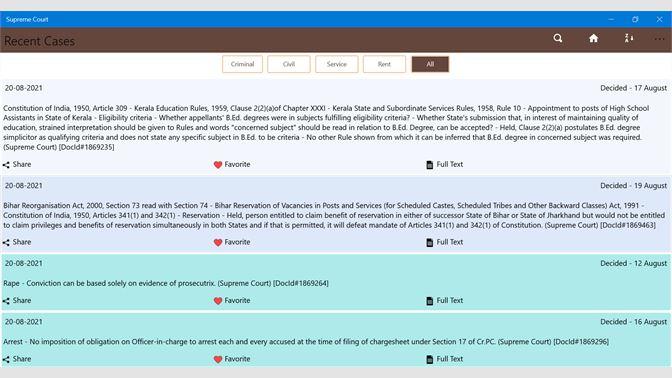Open the more options ellipsis menu
This screenshot has height=378, width=672.
pyautogui.click(x=660, y=39)
